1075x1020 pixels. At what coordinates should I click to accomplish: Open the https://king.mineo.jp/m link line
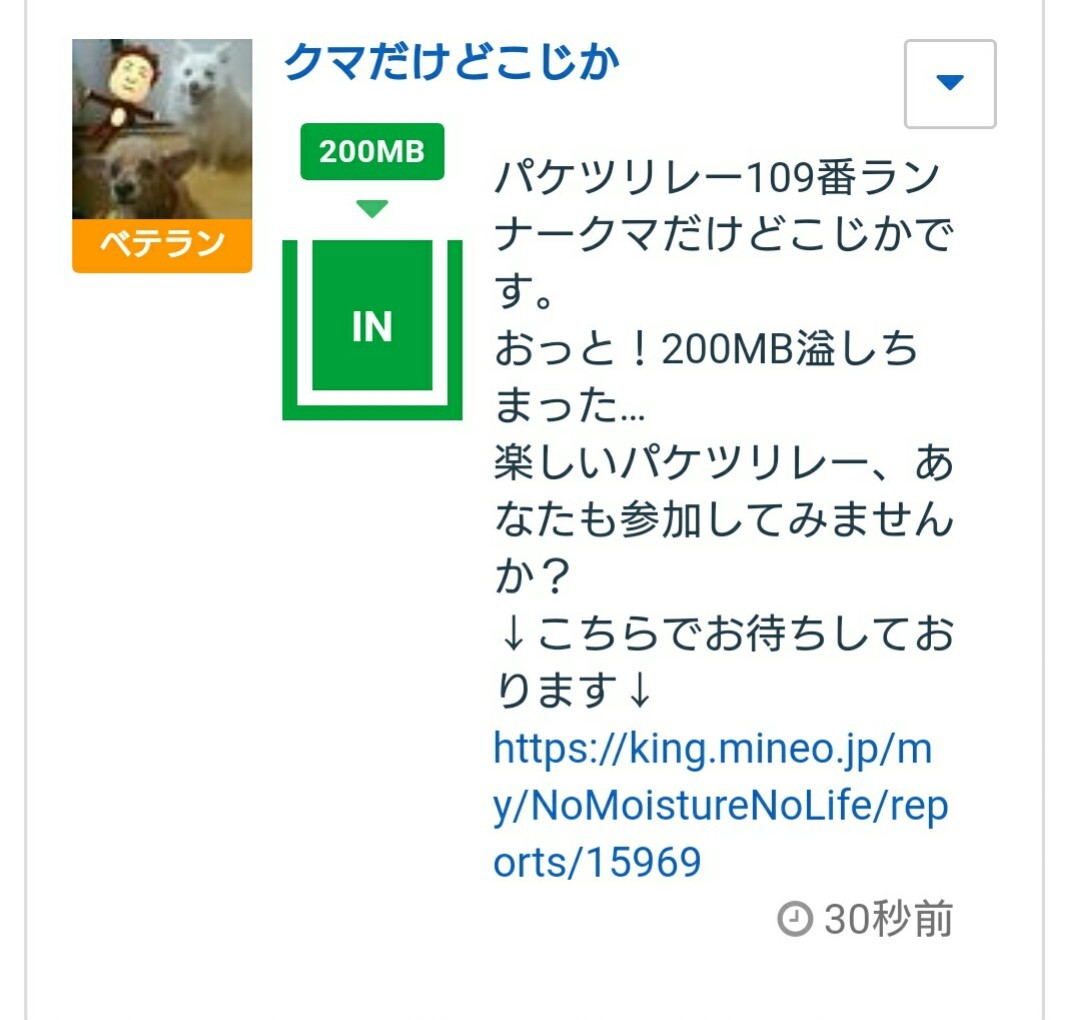pyautogui.click(x=712, y=749)
